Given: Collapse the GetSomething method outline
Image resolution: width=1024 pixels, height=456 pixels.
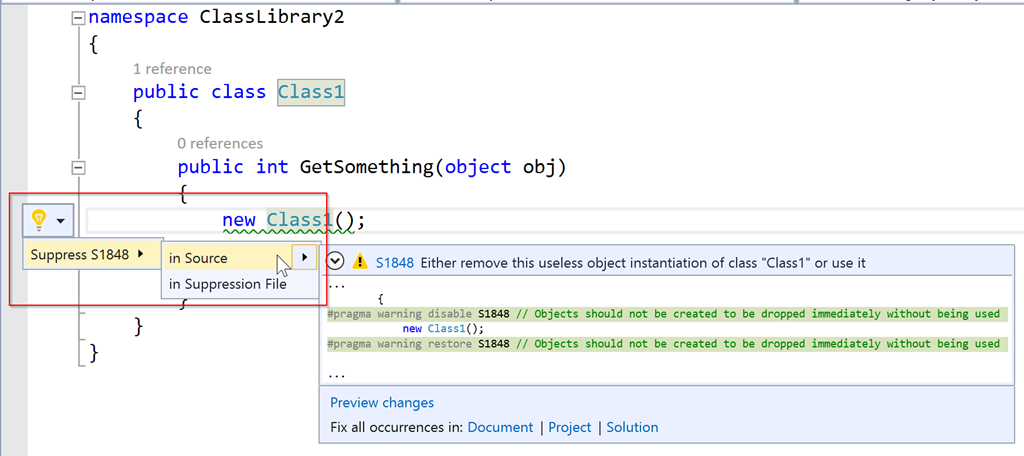Looking at the screenshot, I should point(77,168).
